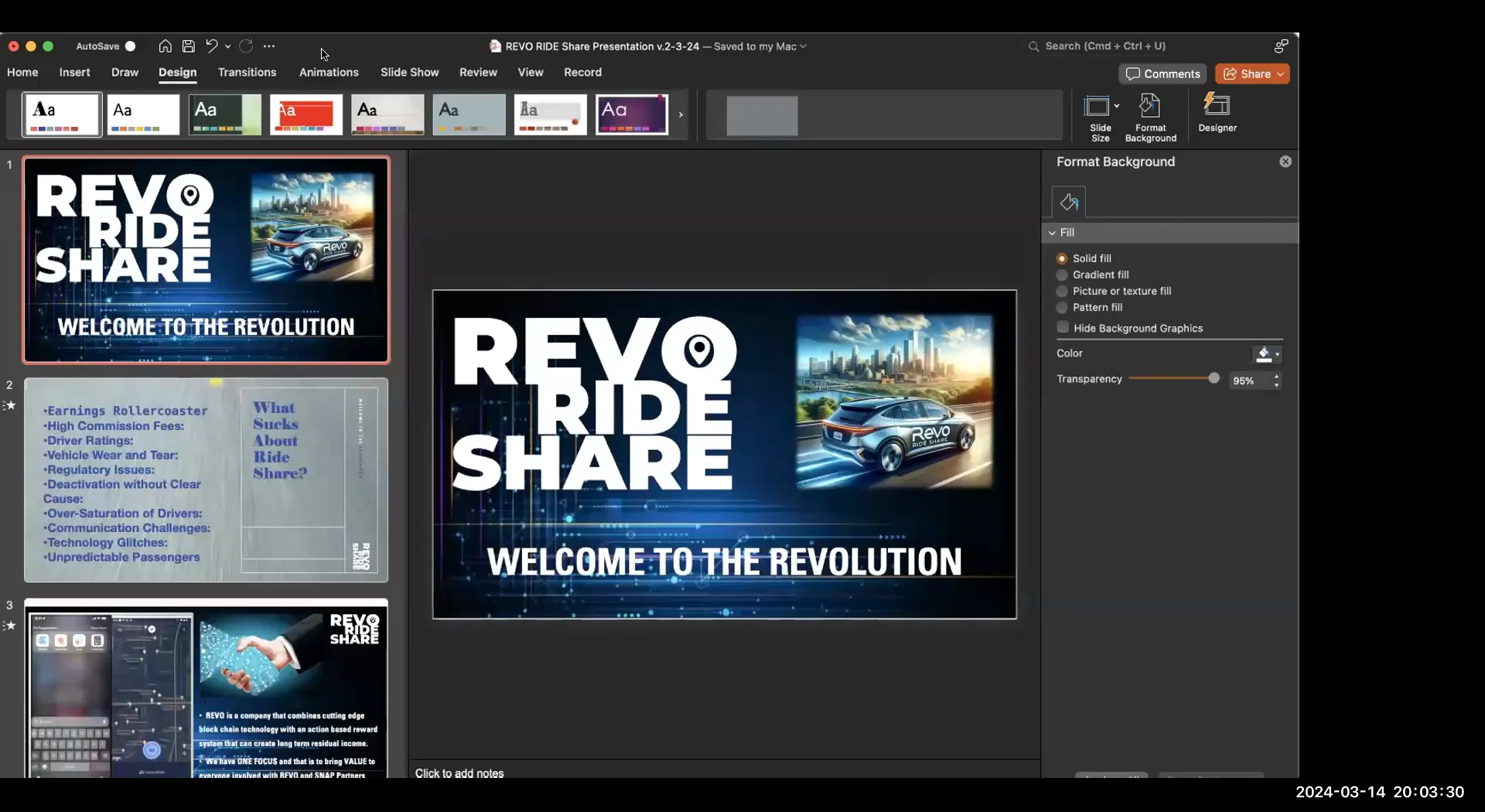The height and width of the screenshot is (812, 1485).
Task: Open the Insert ribbon tab
Action: [74, 72]
